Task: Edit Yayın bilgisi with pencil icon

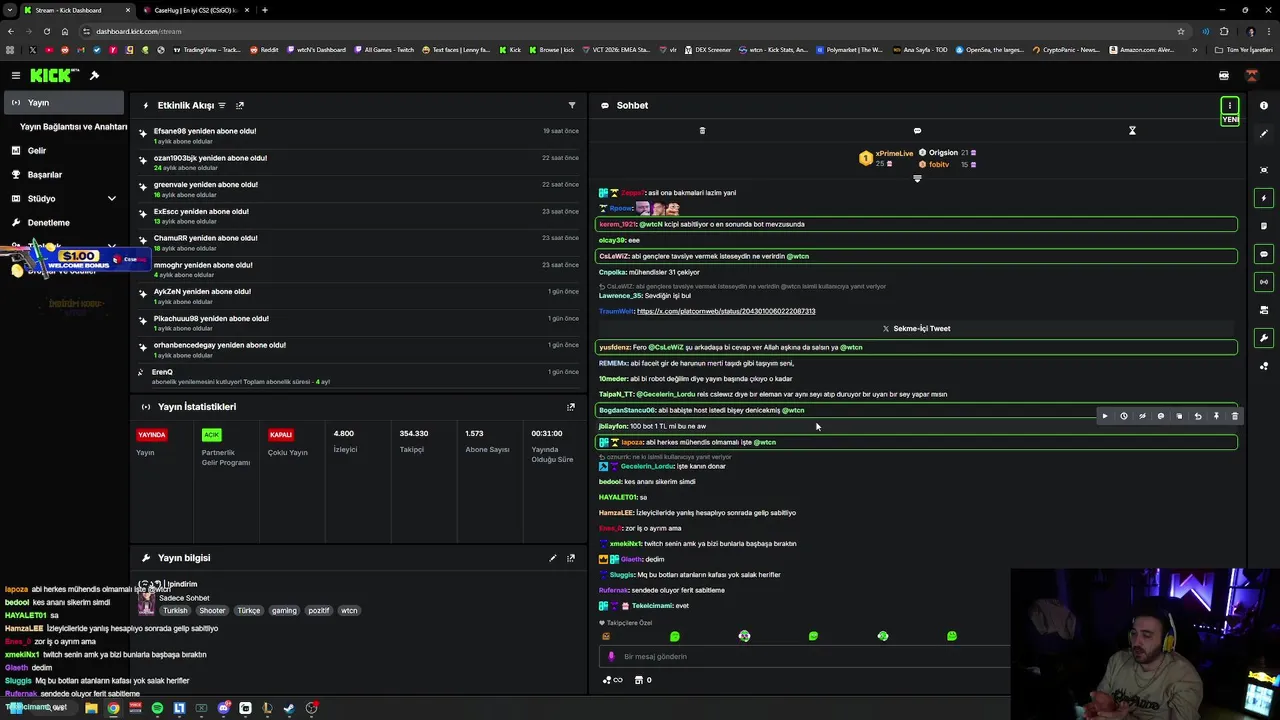Action: click(552, 558)
